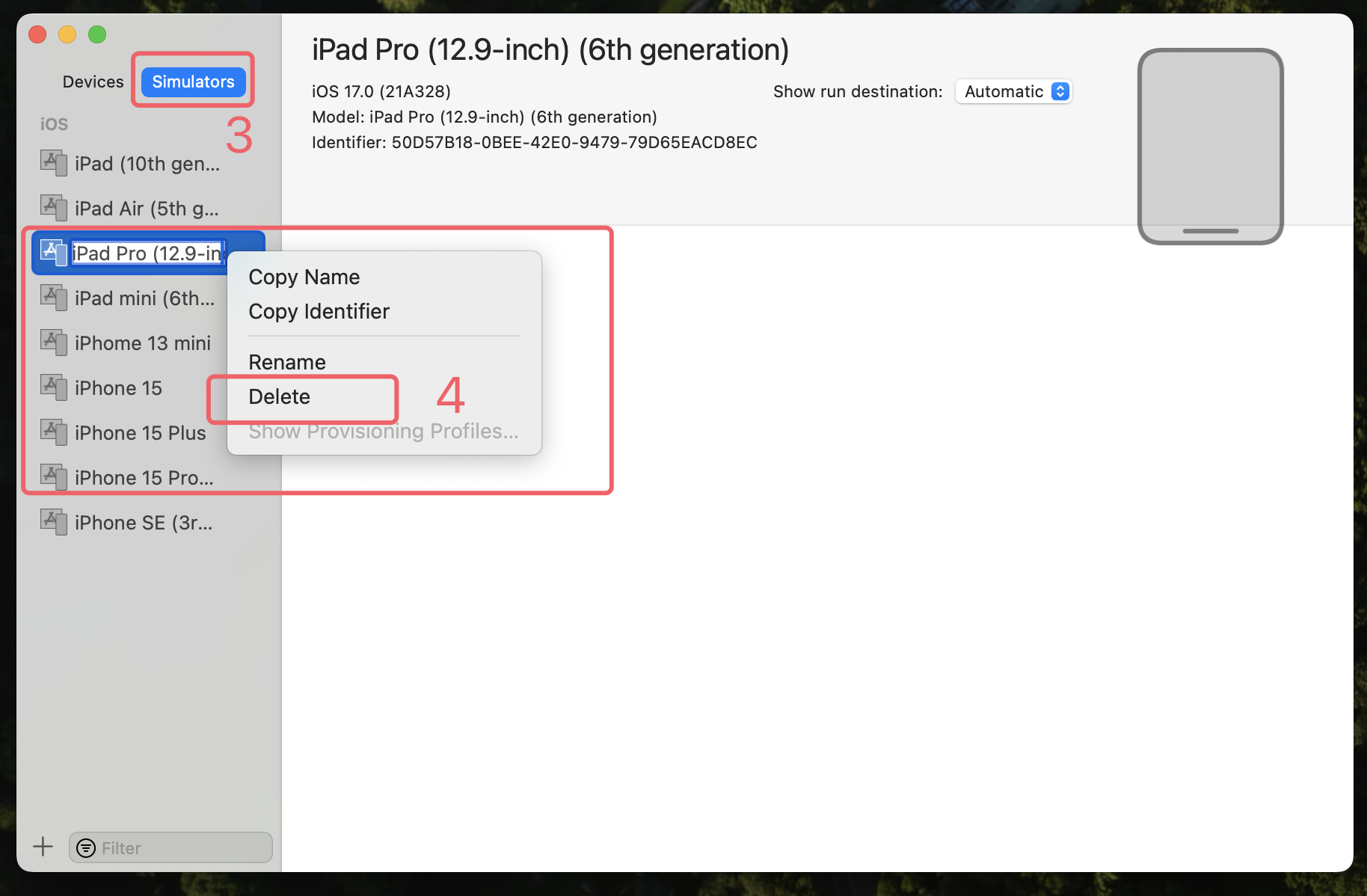Choose Delete from context menu

pyautogui.click(x=384, y=396)
